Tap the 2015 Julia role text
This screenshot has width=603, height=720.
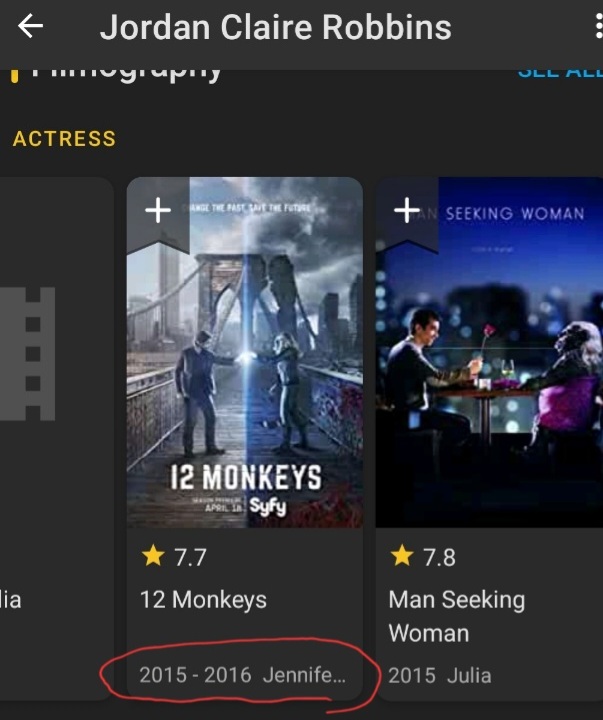pyautogui.click(x=440, y=675)
